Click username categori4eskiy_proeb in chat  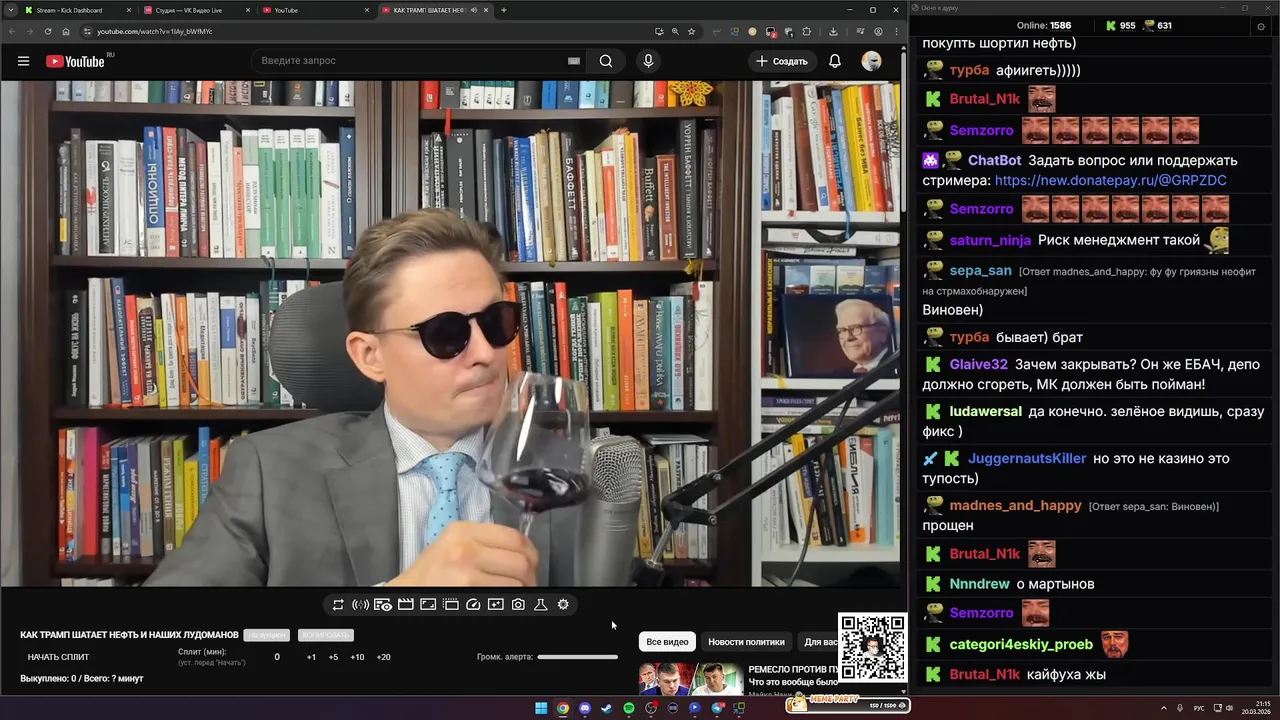[x=1021, y=645]
